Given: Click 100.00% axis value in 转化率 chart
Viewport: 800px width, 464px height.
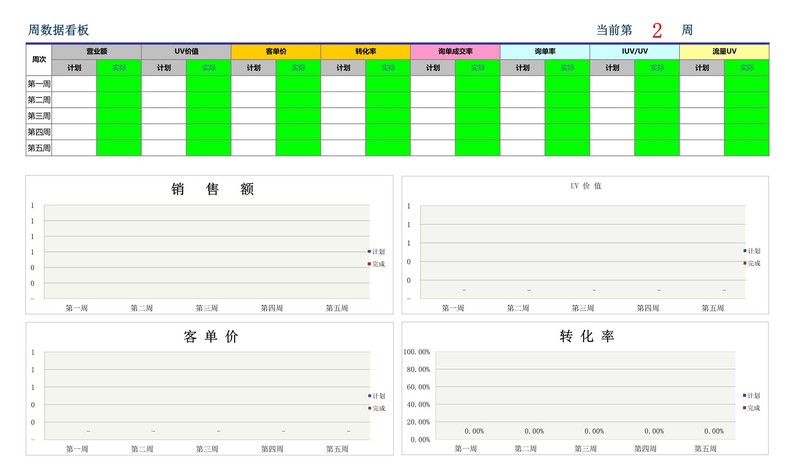Looking at the screenshot, I should point(417,352).
